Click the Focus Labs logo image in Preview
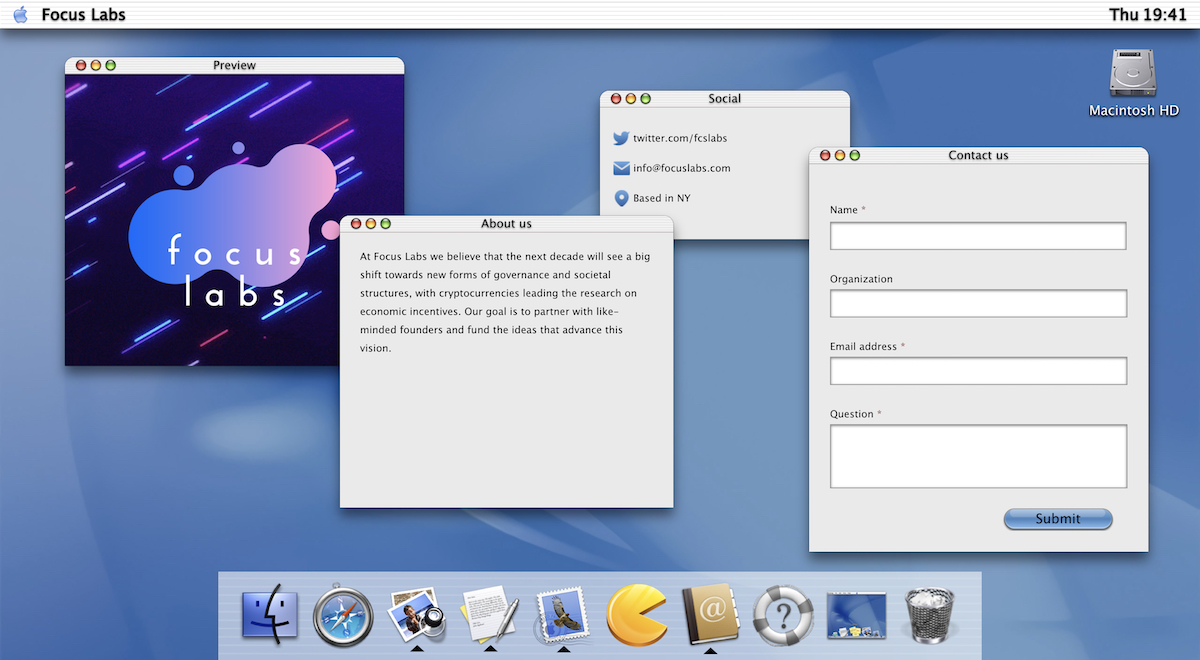This screenshot has width=1200, height=660. pyautogui.click(x=235, y=220)
